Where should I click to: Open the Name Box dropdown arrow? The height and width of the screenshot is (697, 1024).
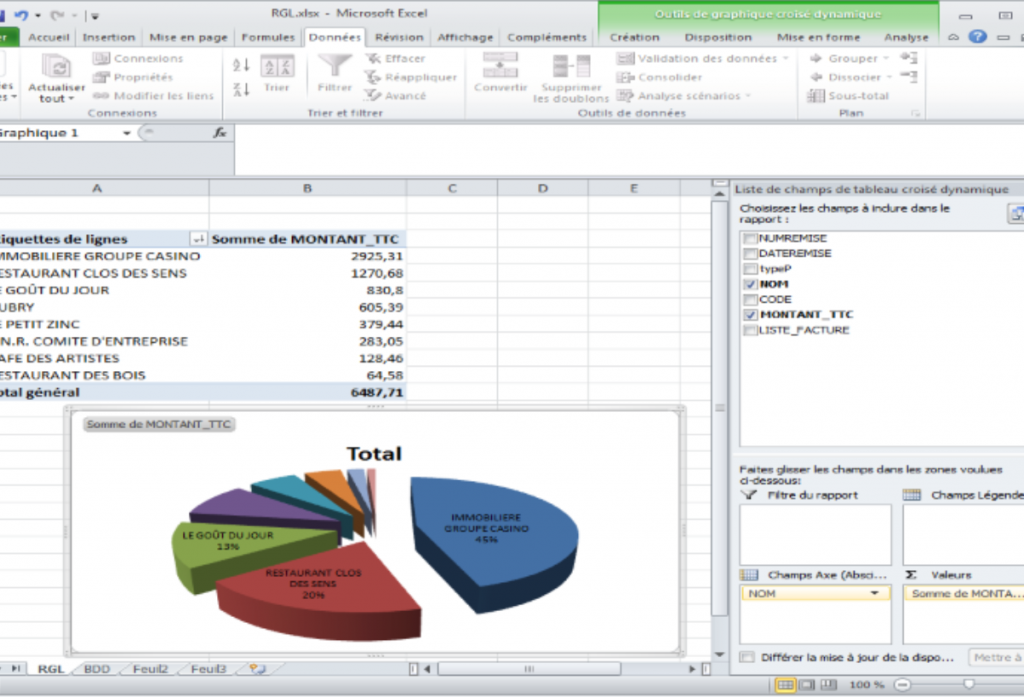click(127, 133)
